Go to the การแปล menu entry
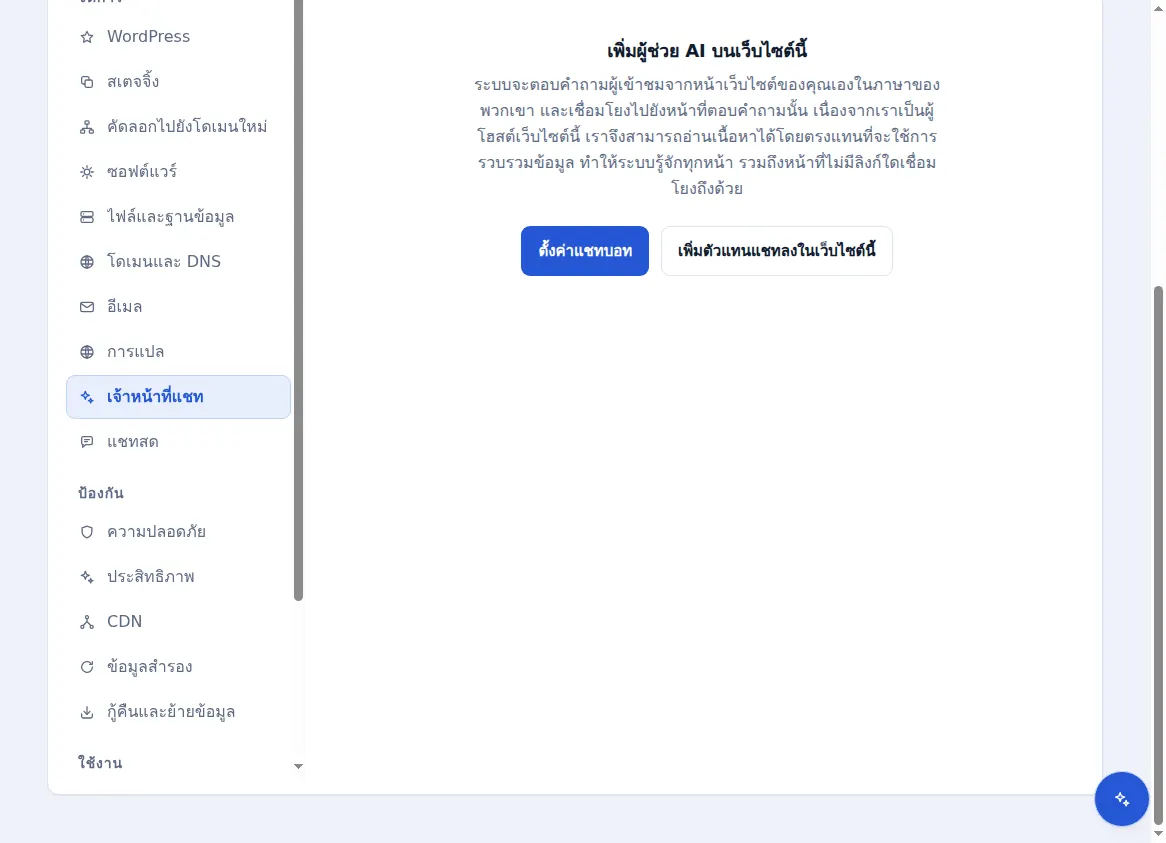1166x843 pixels. [x=178, y=352]
